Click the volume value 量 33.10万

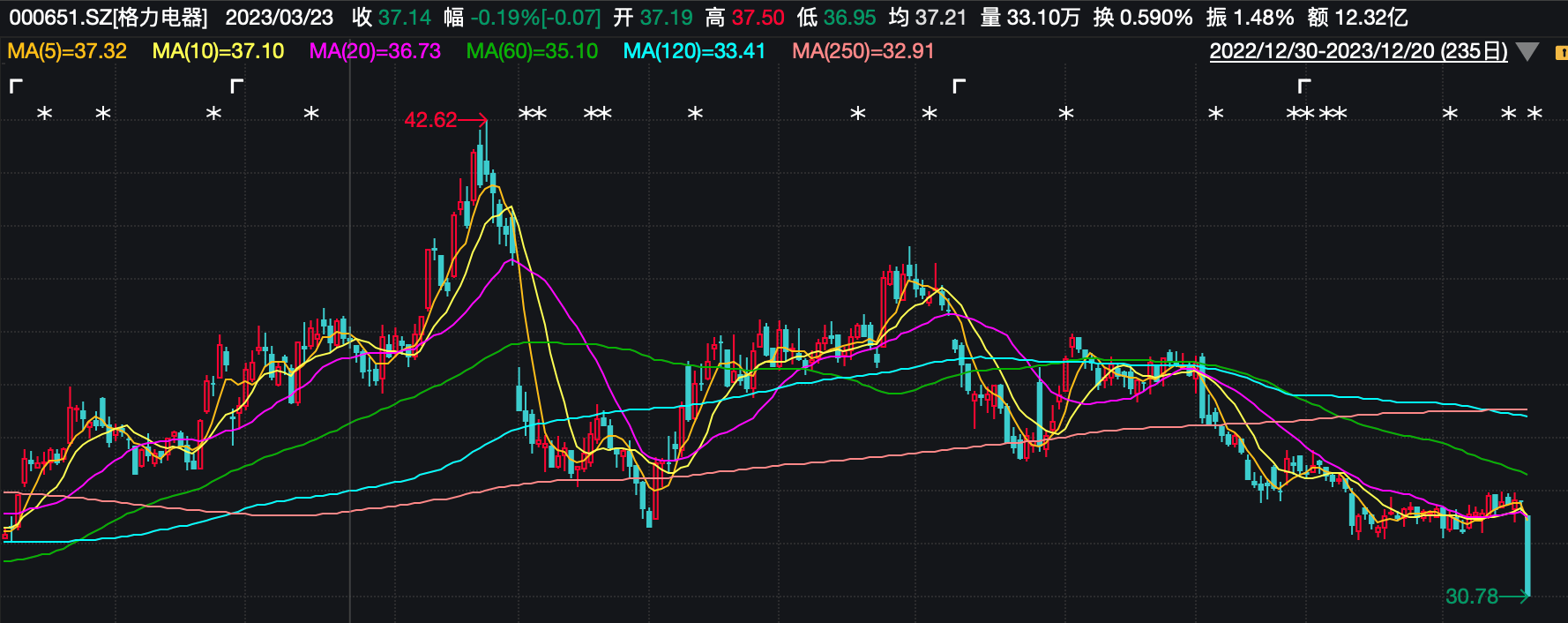(1030, 18)
